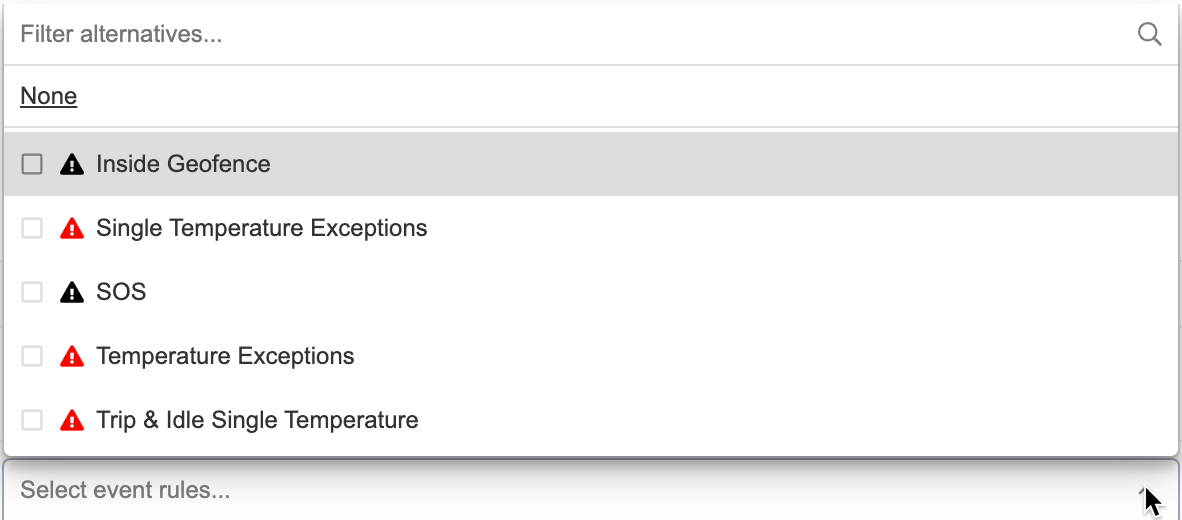Click the black warning icon beside SOS
Screen dimensions: 1182x520
(x=72, y=292)
